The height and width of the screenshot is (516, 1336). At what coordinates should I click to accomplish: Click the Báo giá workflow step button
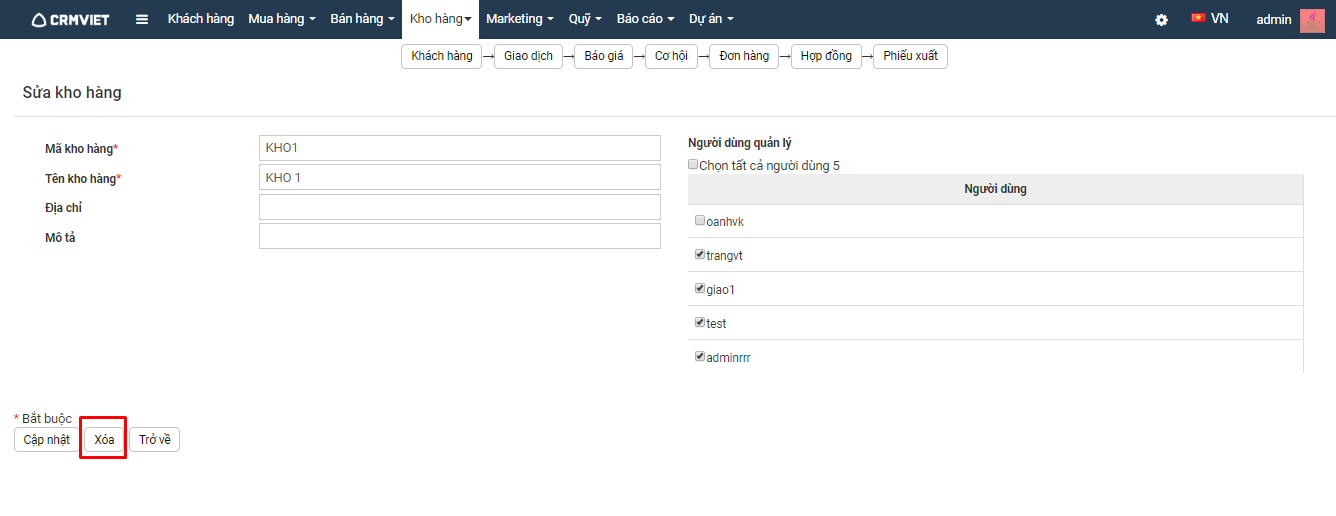[x=604, y=56]
